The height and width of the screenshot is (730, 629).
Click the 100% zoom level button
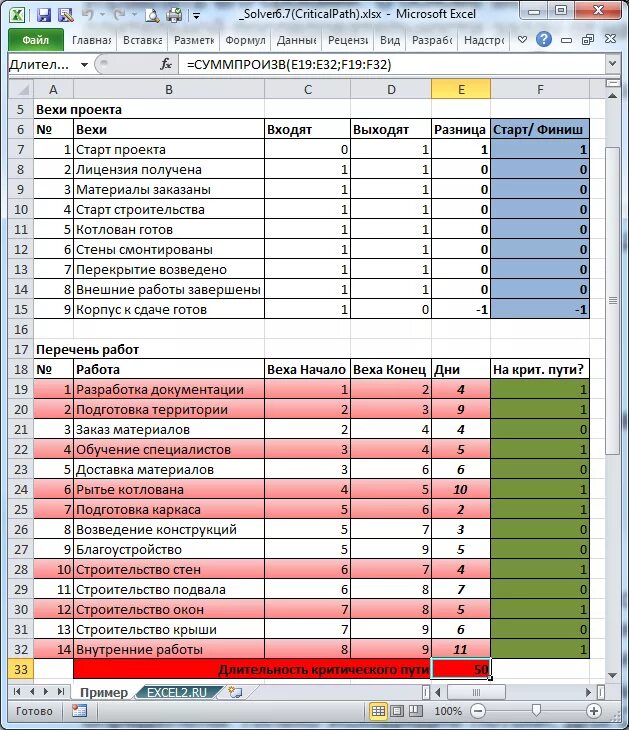[x=448, y=711]
